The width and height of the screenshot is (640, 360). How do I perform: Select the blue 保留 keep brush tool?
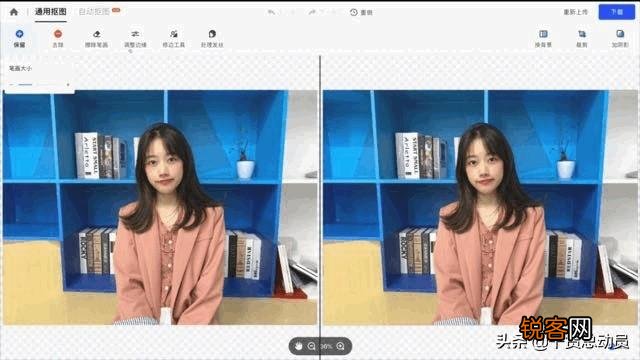point(19,38)
